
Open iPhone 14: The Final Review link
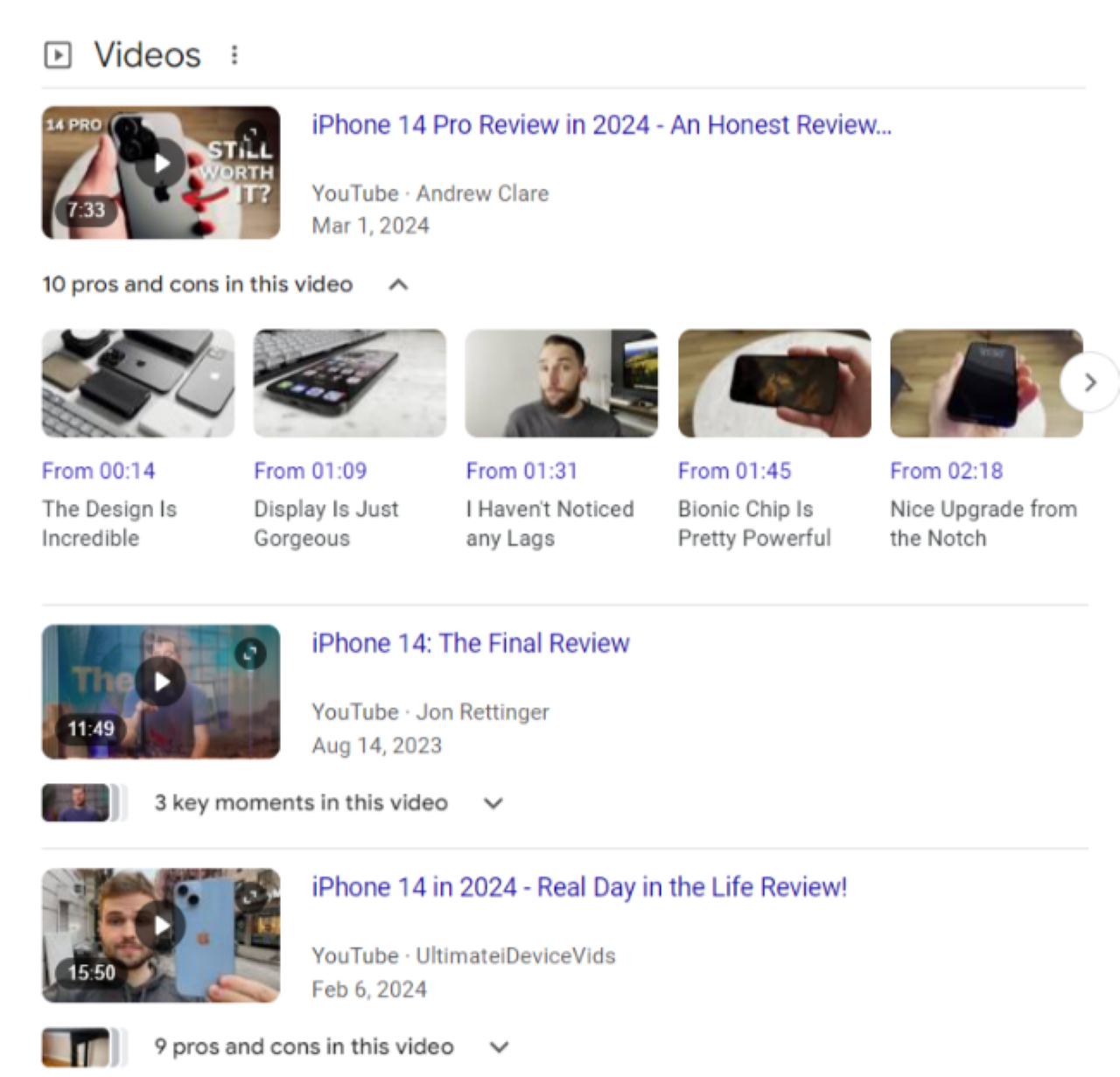tap(470, 643)
